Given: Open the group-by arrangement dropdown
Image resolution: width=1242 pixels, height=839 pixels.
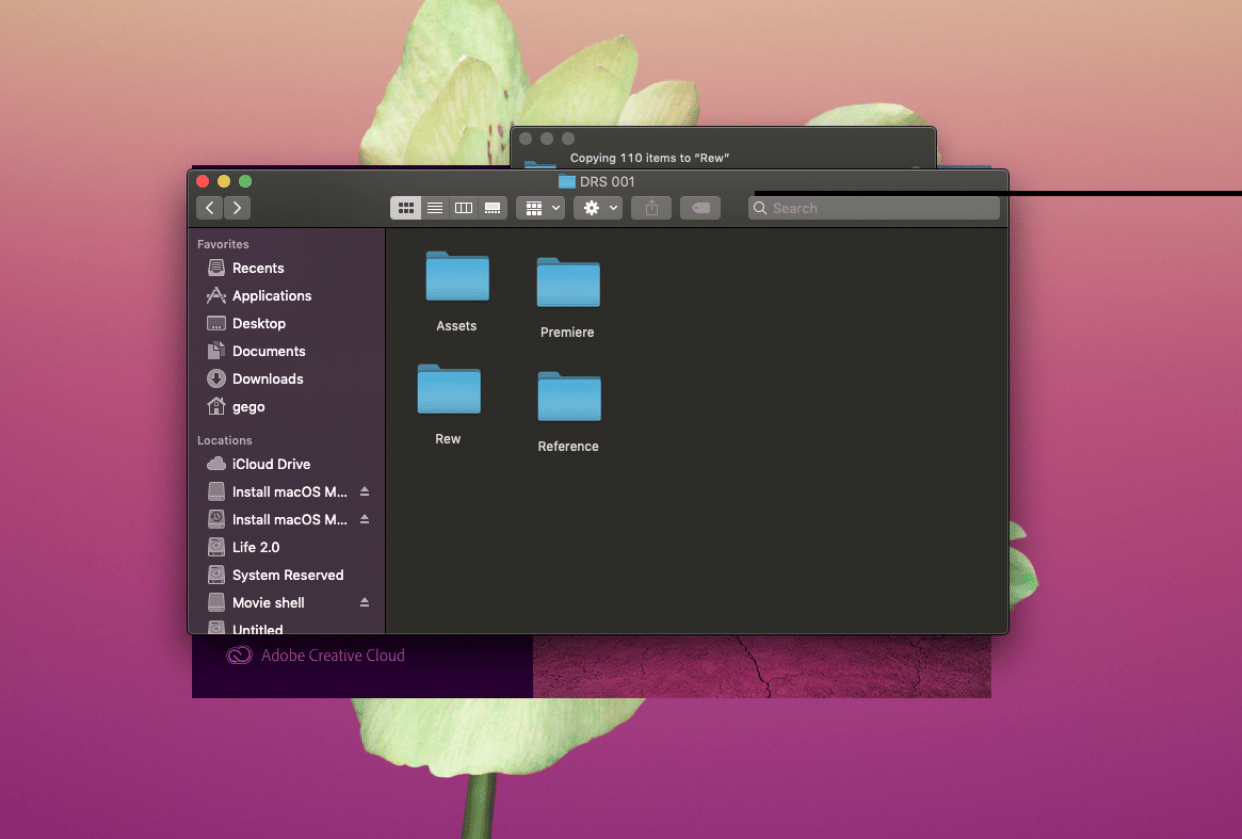Looking at the screenshot, I should pos(541,208).
